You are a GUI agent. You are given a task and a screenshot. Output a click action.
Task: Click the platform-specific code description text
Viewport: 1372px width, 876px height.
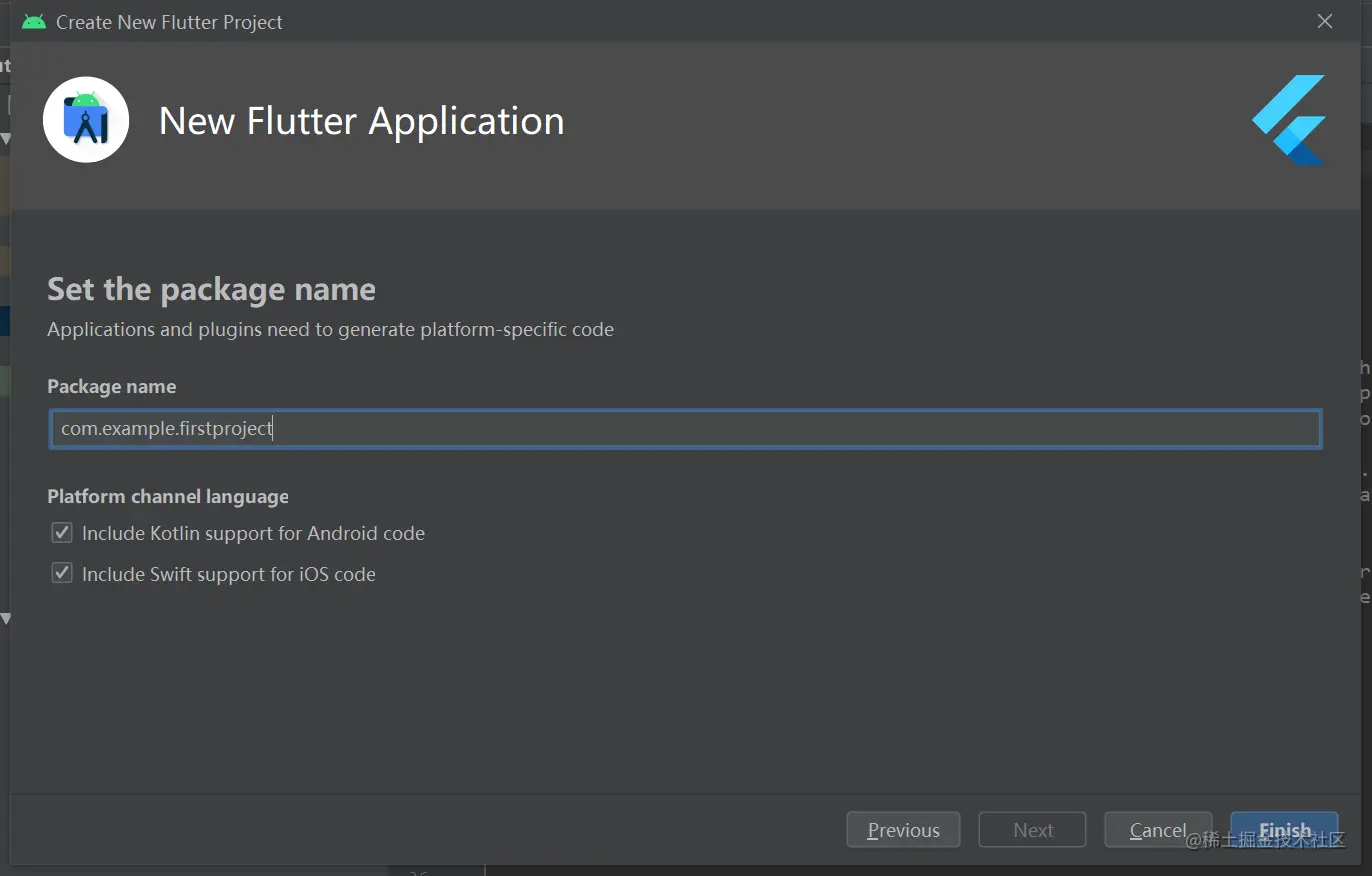331,329
